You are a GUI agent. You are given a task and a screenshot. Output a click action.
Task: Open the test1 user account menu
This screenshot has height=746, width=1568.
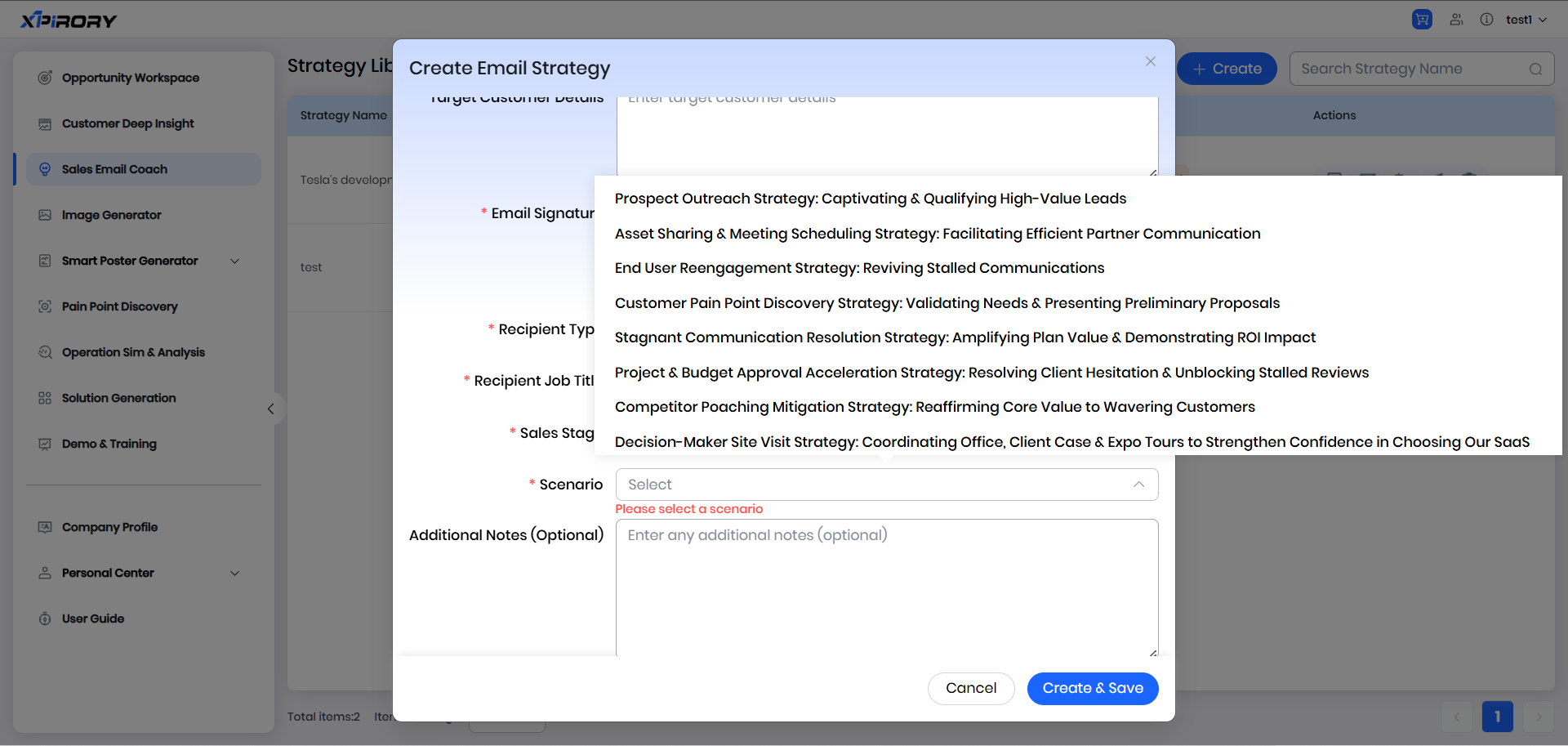[x=1526, y=20]
